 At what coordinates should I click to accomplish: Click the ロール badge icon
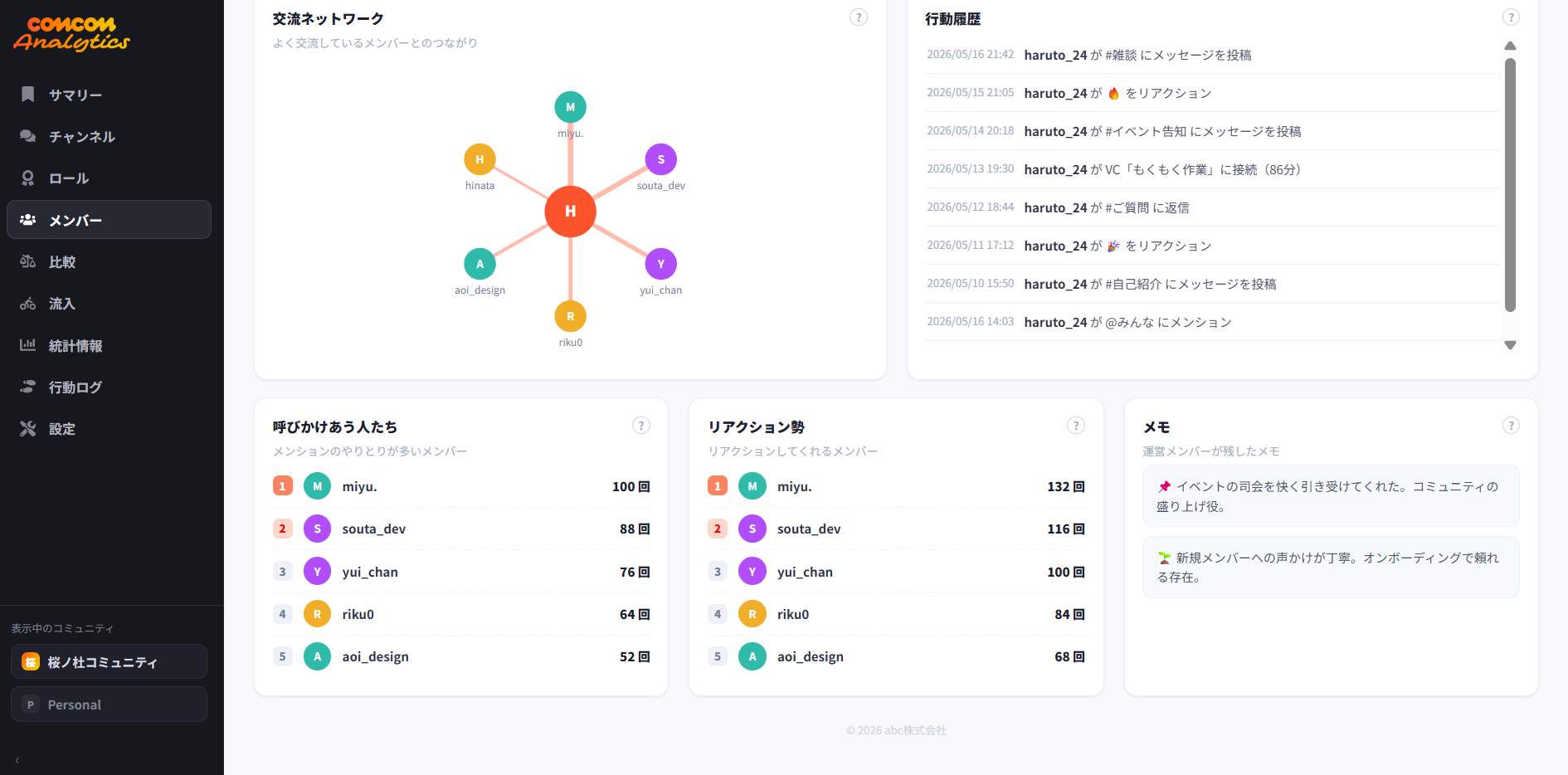point(27,178)
